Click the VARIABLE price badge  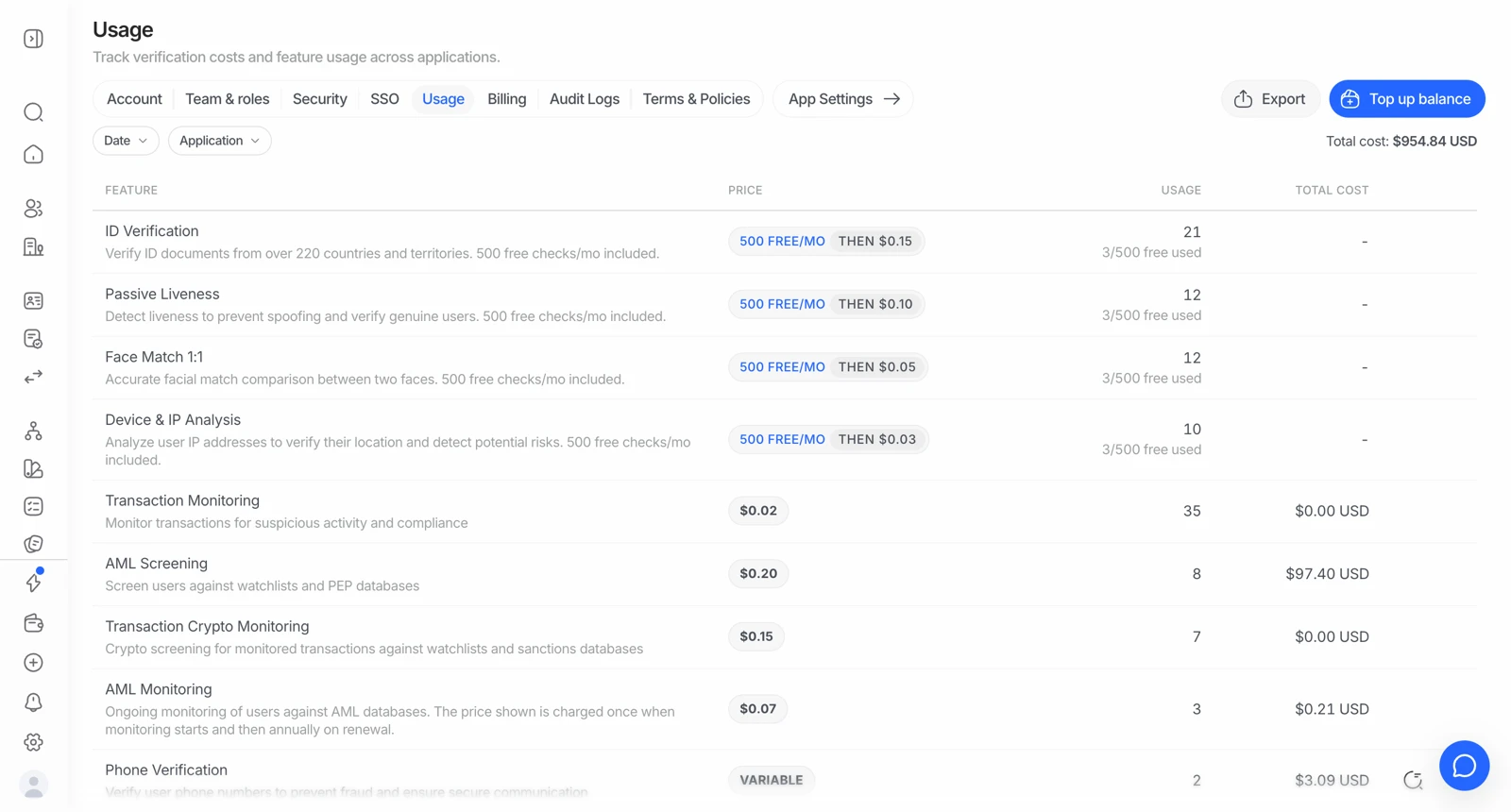[772, 780]
